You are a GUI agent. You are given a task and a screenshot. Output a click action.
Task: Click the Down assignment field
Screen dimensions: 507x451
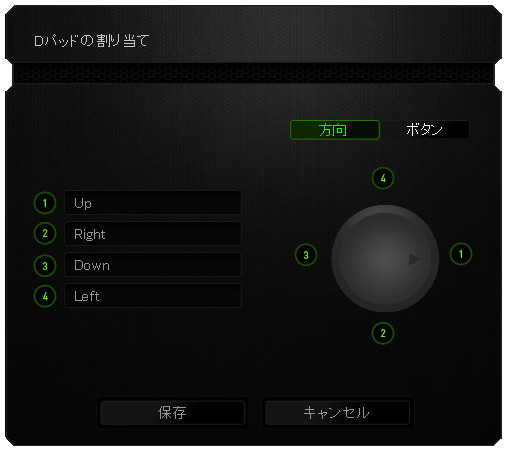click(x=152, y=265)
